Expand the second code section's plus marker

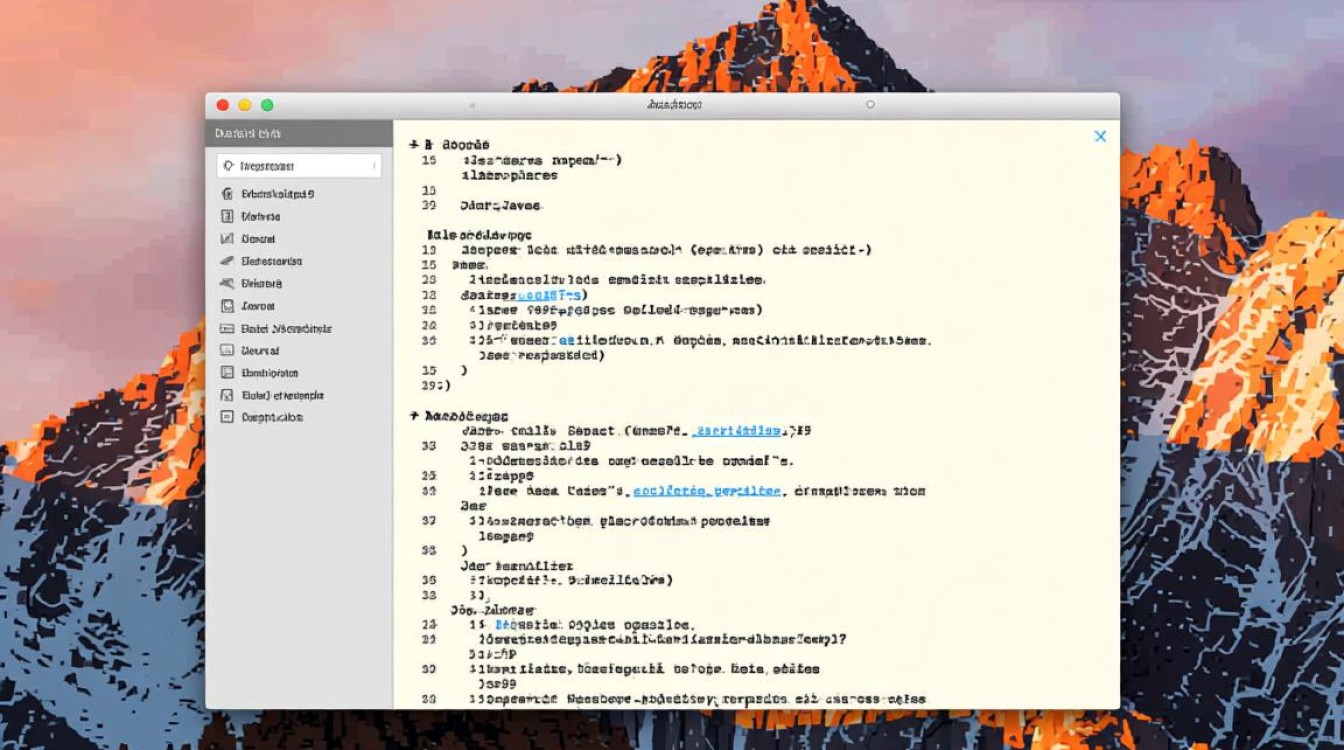click(413, 415)
